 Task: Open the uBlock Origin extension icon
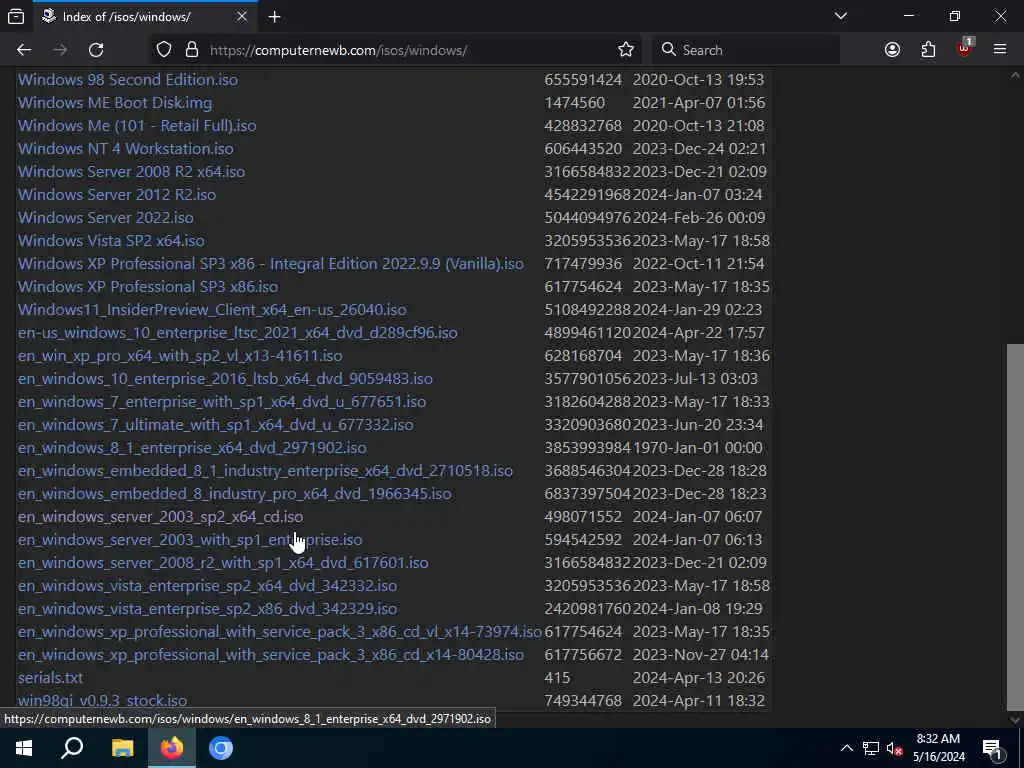[965, 49]
